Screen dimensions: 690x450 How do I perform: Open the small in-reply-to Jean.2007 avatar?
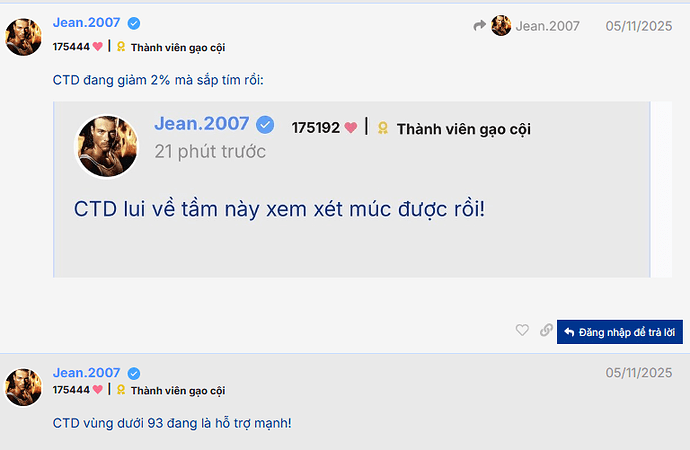501,25
